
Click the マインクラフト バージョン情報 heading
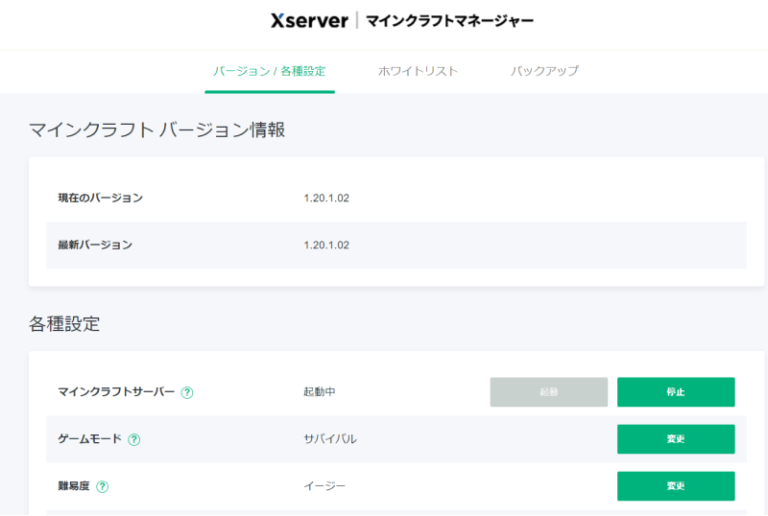tap(157, 129)
